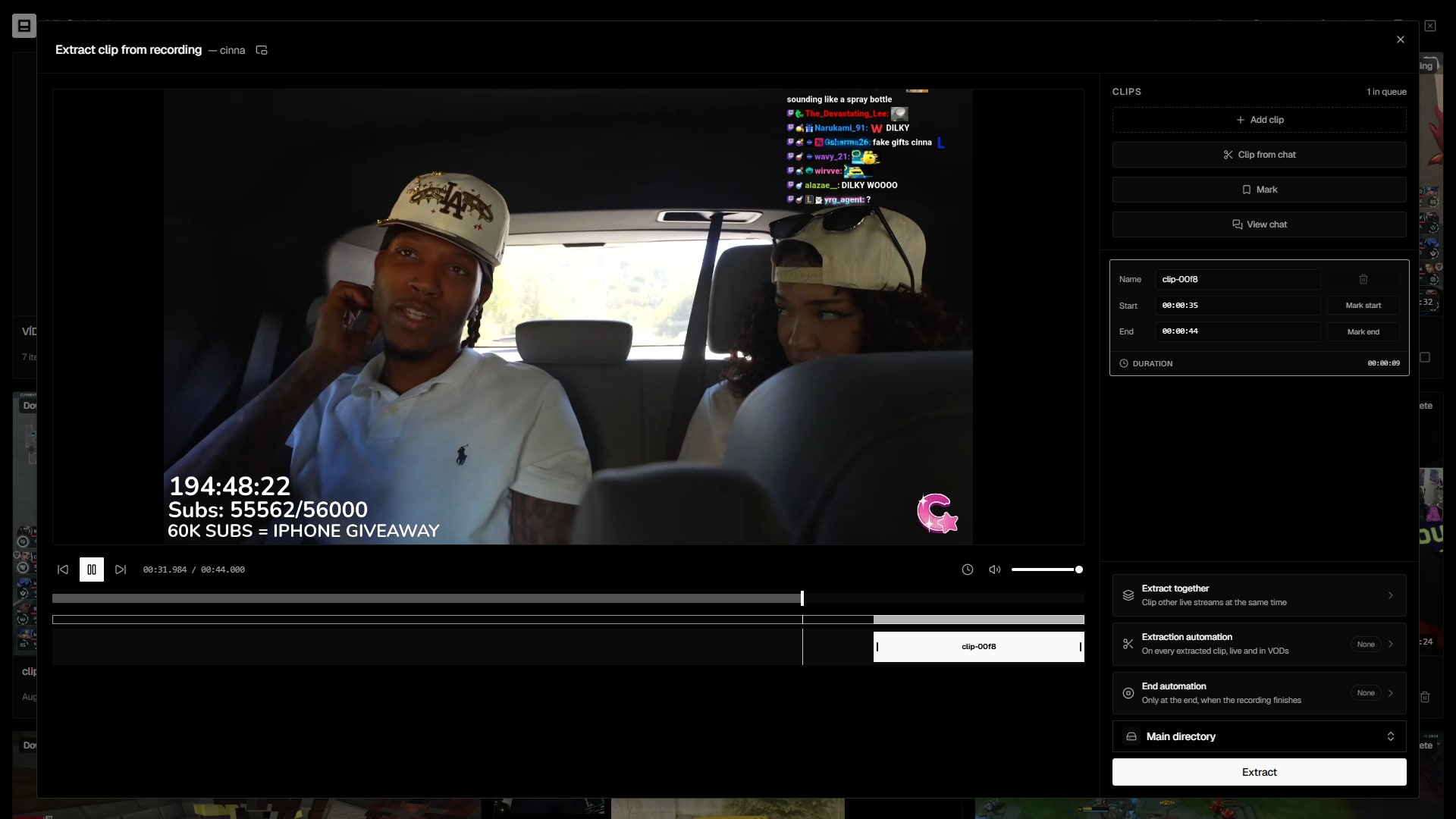Screen dimensions: 1456x819
Task: Click the Add clip button
Action: pyautogui.click(x=1260, y=120)
